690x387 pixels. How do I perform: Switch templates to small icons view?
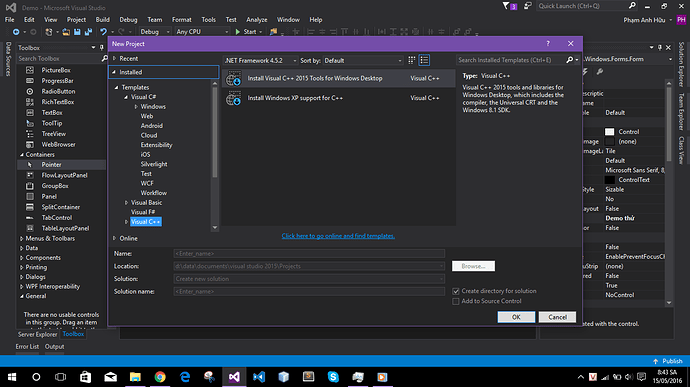click(x=411, y=60)
